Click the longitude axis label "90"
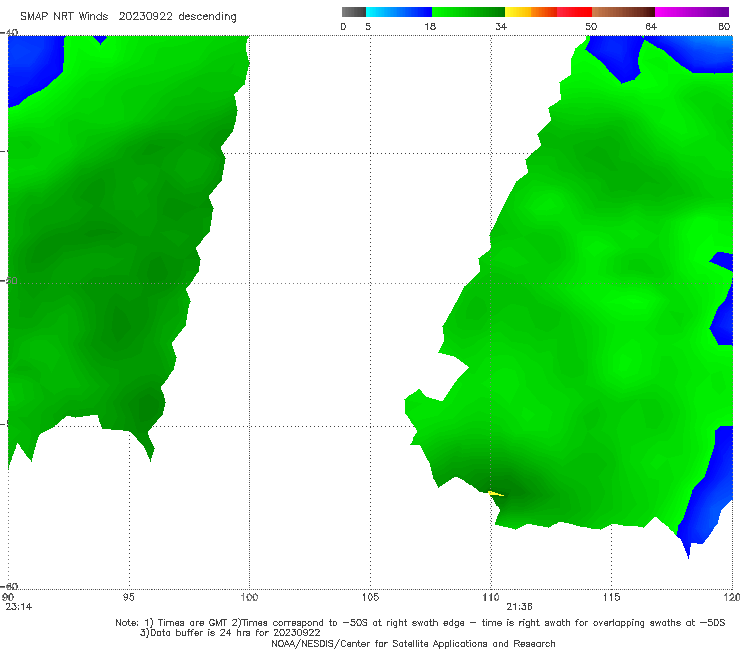Image resolution: width=740 pixels, height=650 pixels. (8, 597)
